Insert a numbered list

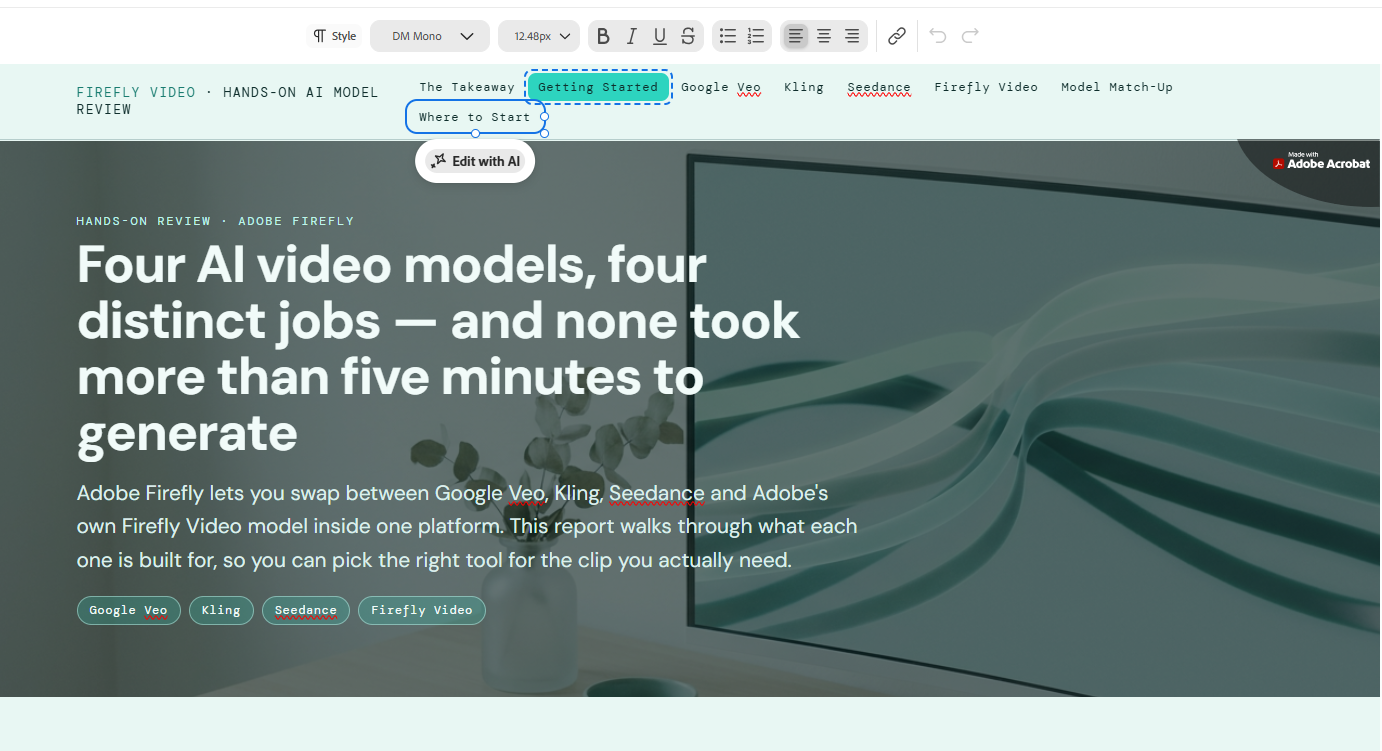(x=756, y=36)
